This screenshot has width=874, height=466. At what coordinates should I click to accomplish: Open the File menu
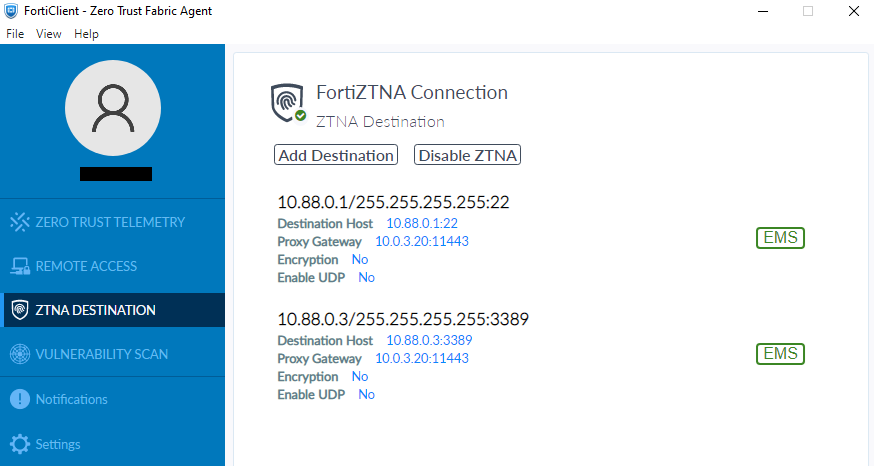pyautogui.click(x=15, y=34)
